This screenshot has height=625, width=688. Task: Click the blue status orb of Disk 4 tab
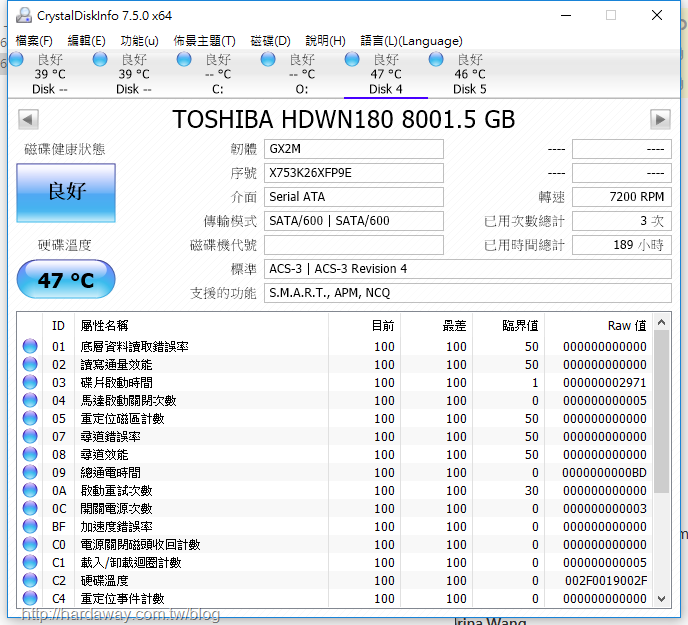[x=352, y=59]
